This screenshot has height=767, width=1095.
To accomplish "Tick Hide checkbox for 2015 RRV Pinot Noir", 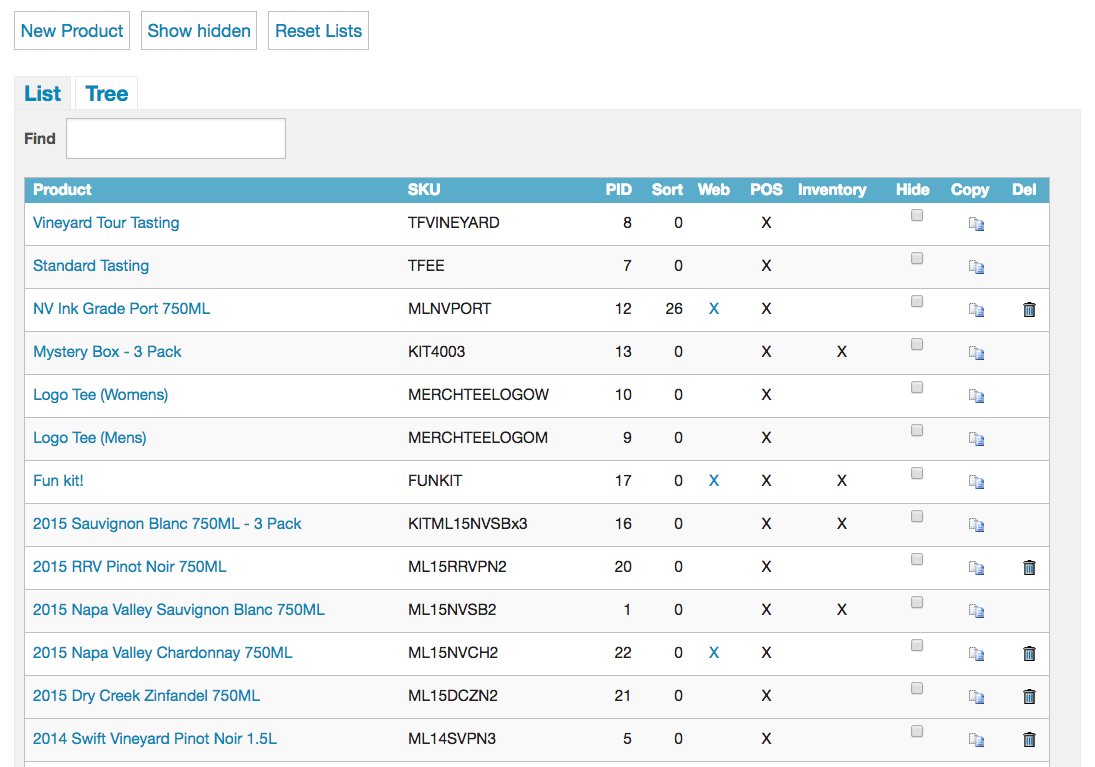I will pos(917,559).
